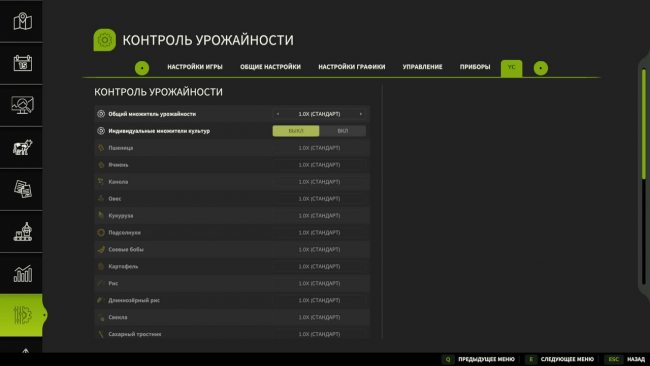
Task: Click the green vertical scrollbar thumb
Action: point(644,124)
